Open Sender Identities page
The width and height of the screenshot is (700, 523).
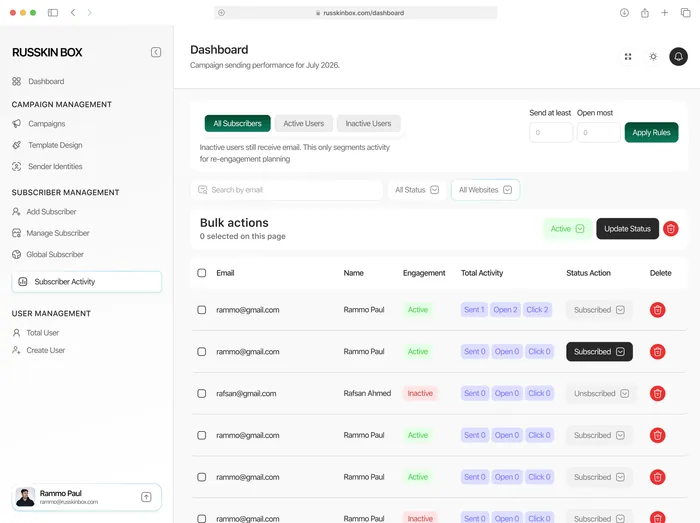pyautogui.click(x=47, y=166)
